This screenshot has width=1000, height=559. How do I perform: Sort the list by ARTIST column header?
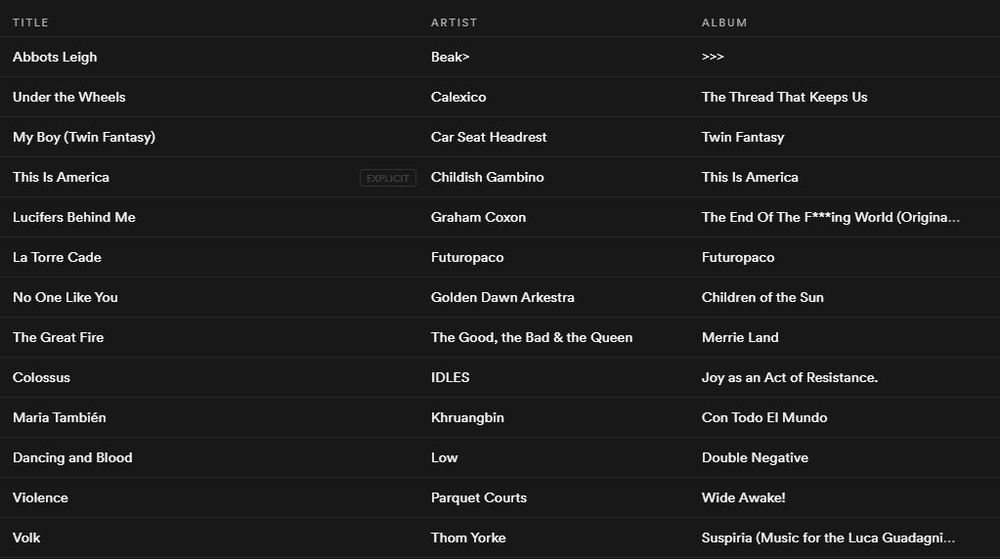click(x=454, y=22)
